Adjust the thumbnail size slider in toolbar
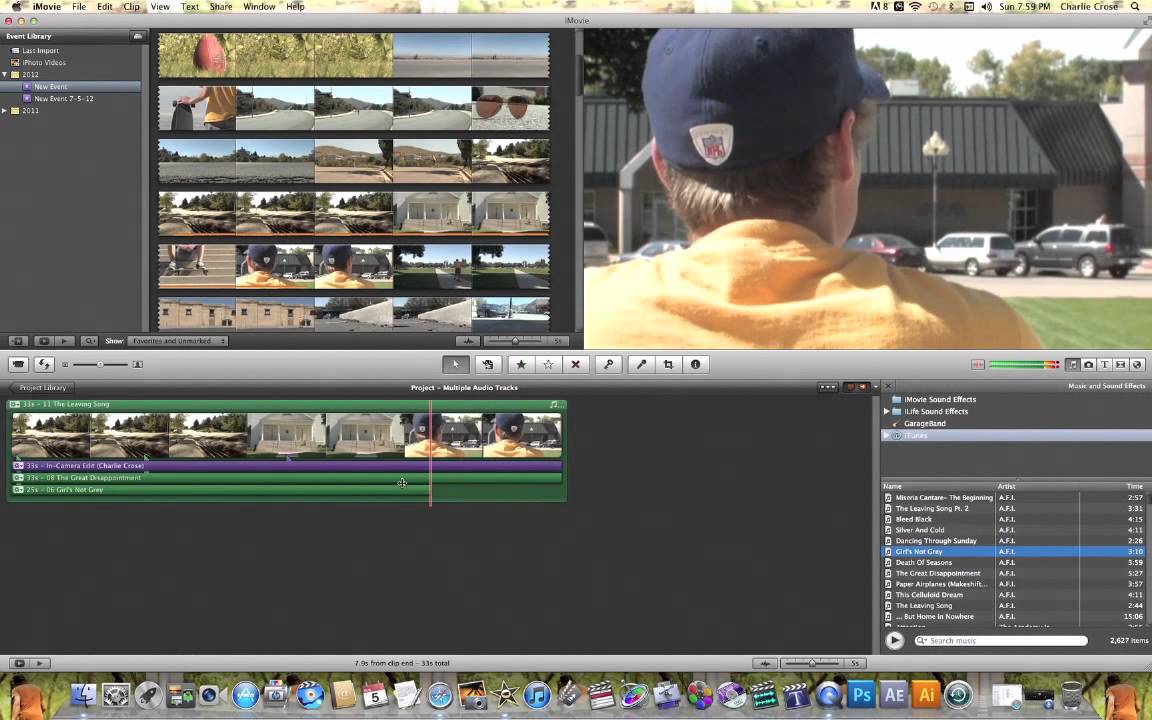 101,364
